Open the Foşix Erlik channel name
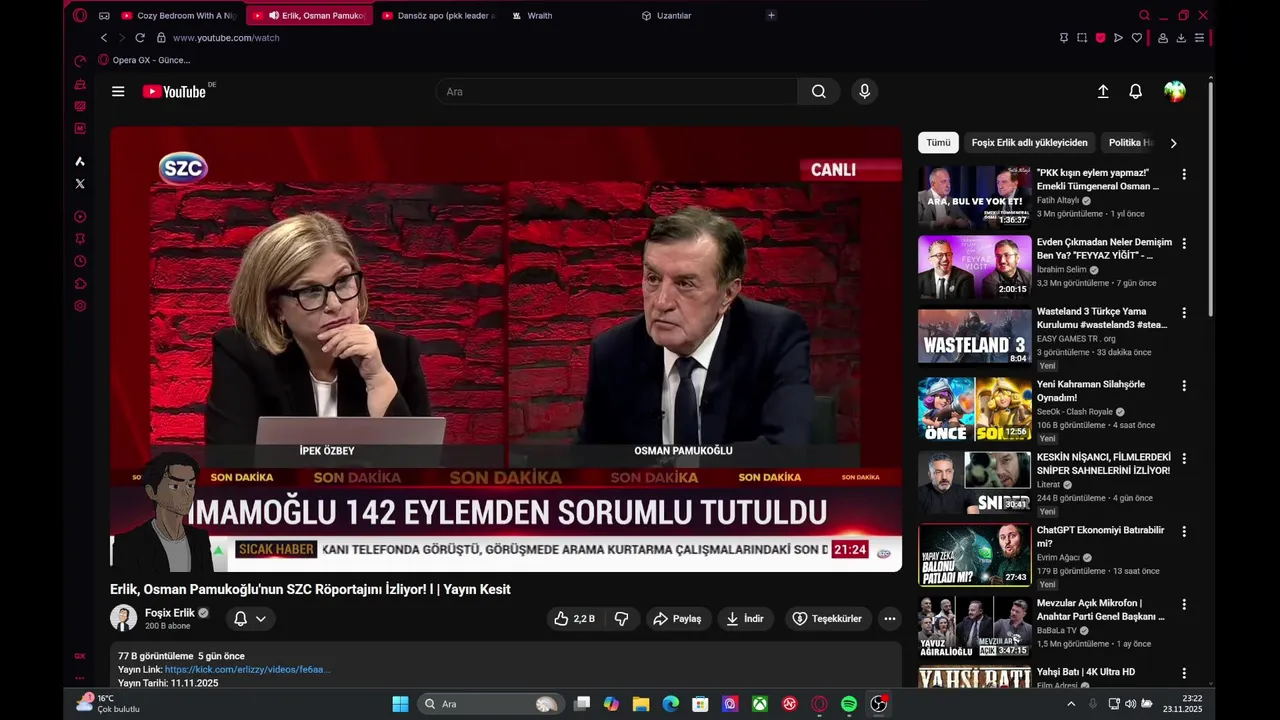This screenshot has height=720, width=1280. [170, 613]
